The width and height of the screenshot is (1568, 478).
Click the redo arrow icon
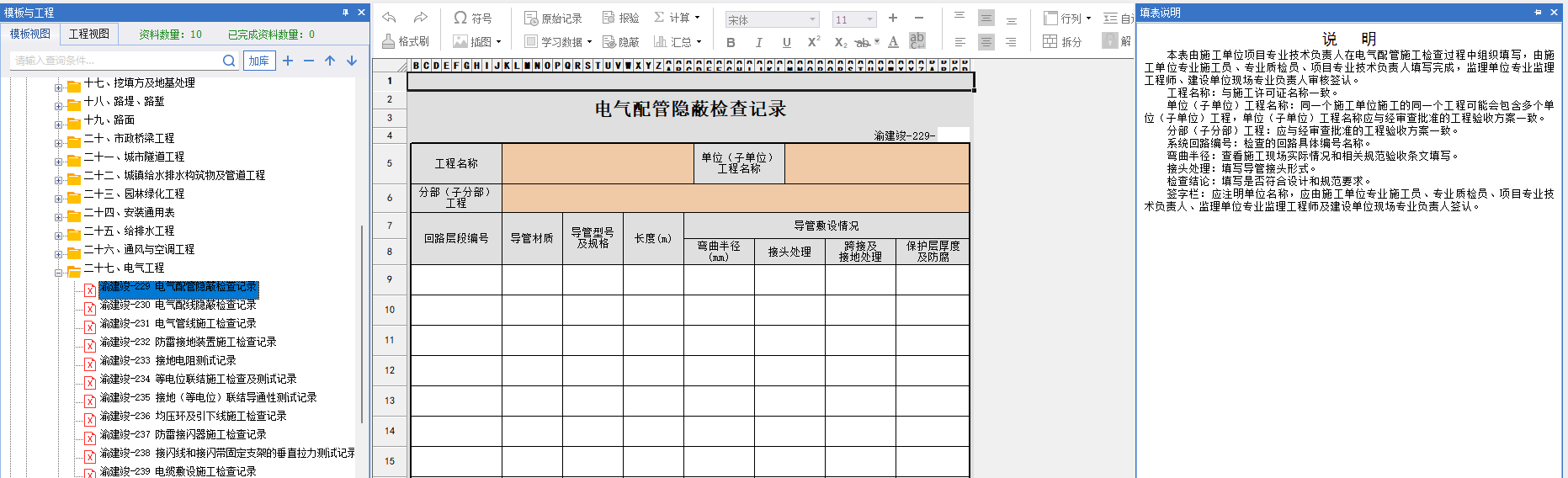pos(421,18)
